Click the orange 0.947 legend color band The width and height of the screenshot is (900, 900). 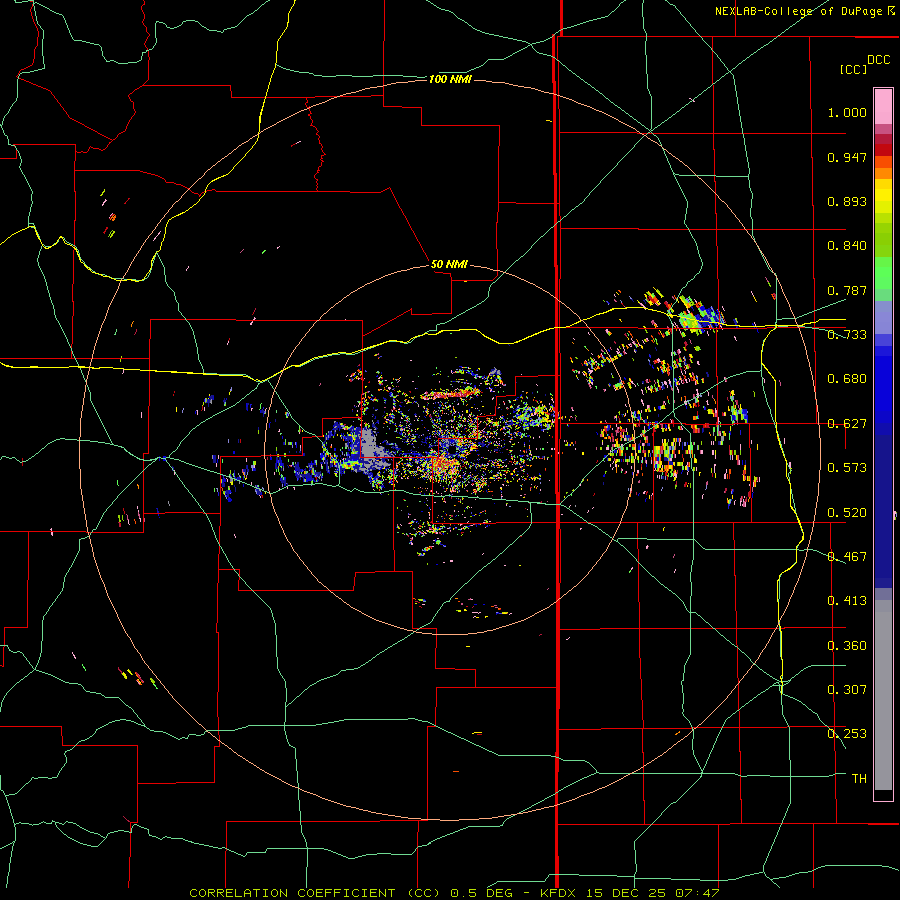pos(883,161)
